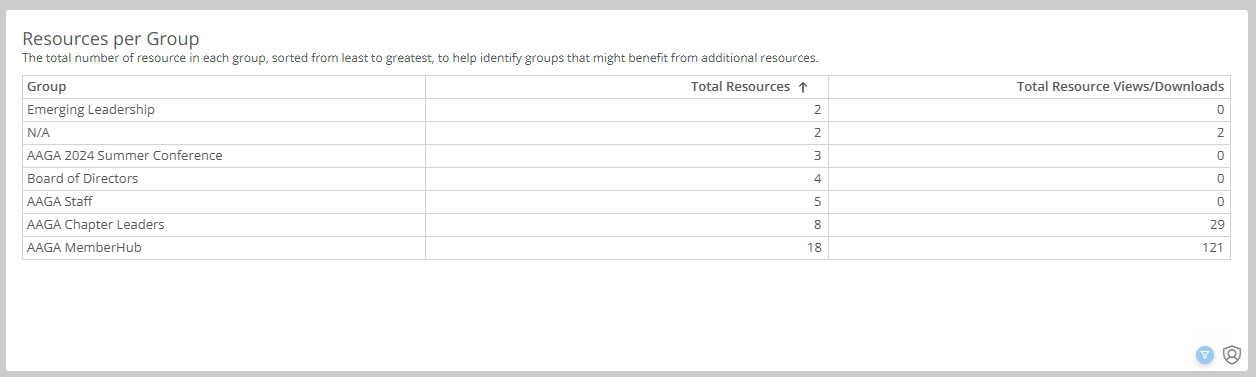This screenshot has width=1256, height=377.
Task: Click the shield user icon
Action: point(1232,354)
